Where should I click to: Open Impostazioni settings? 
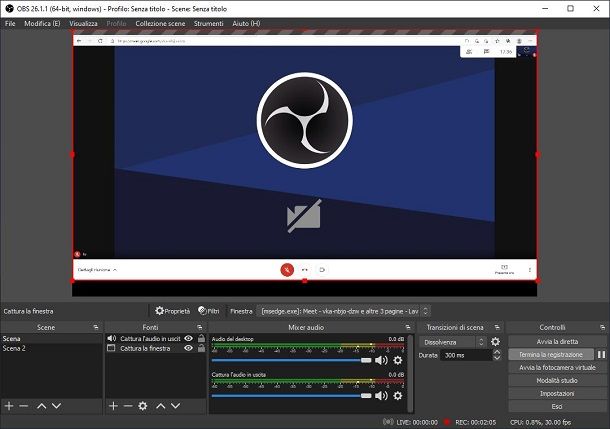pyautogui.click(x=557, y=393)
